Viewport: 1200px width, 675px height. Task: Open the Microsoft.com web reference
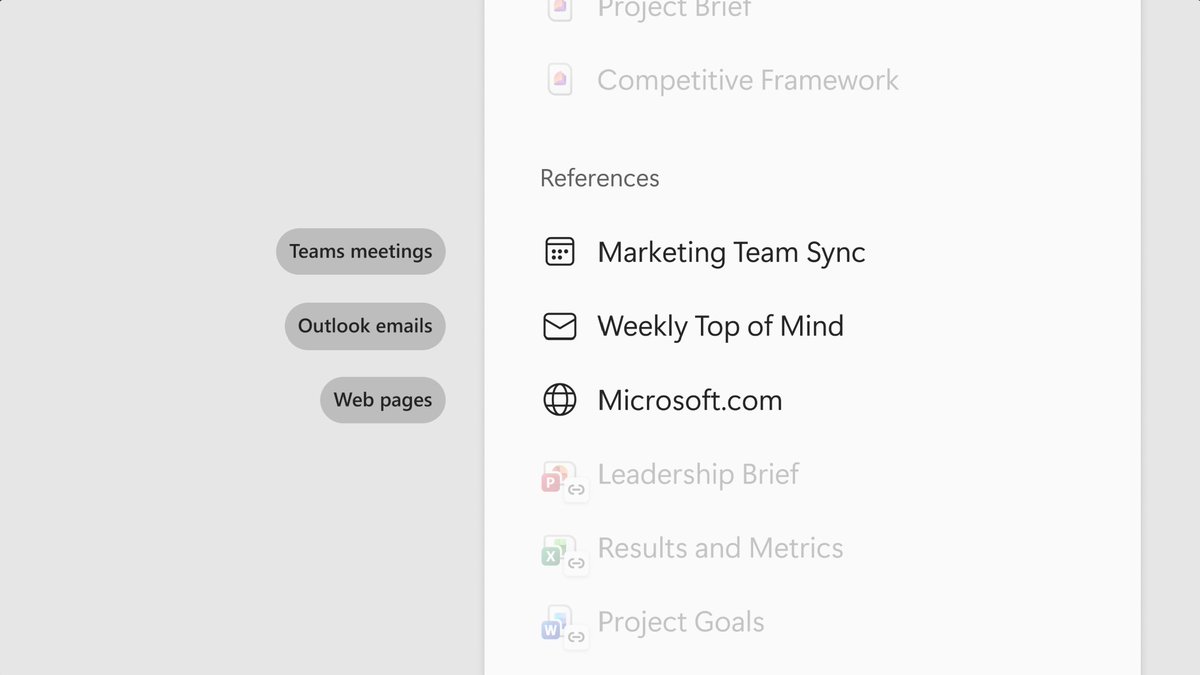pyautogui.click(x=690, y=400)
